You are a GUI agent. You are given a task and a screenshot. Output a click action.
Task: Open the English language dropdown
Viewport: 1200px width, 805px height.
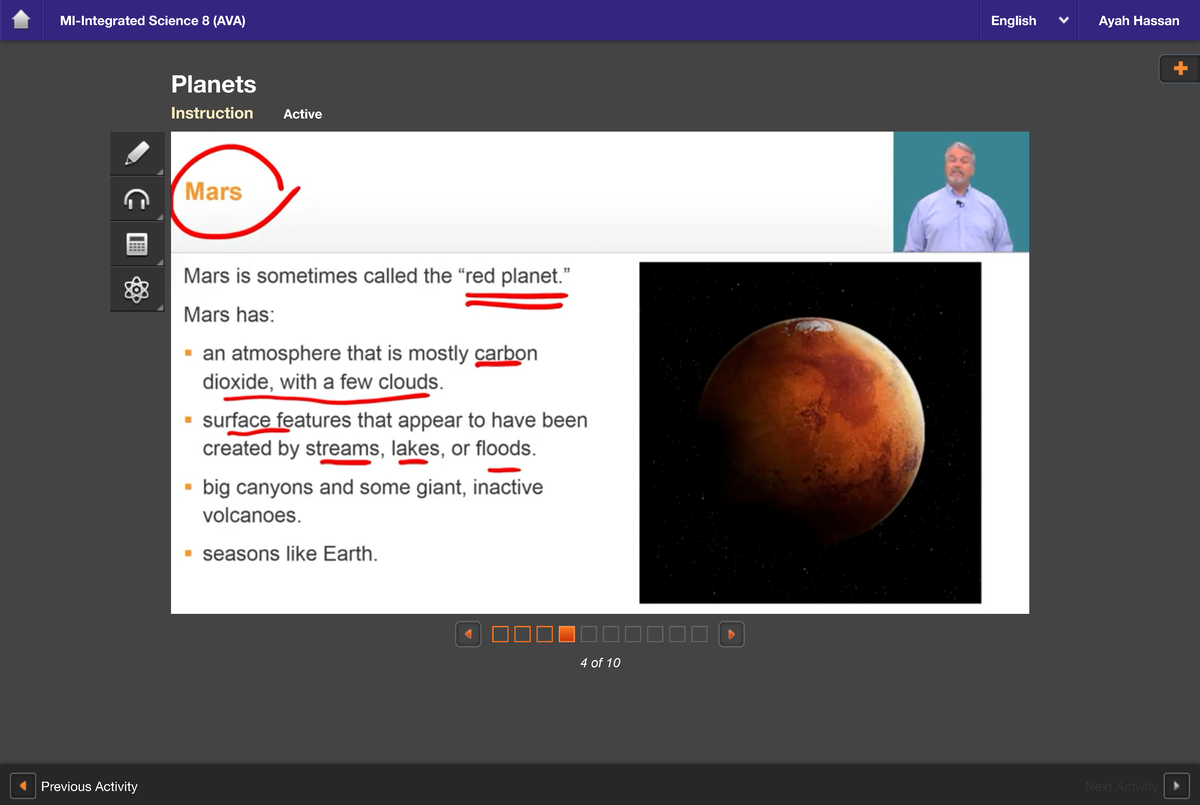(1028, 20)
